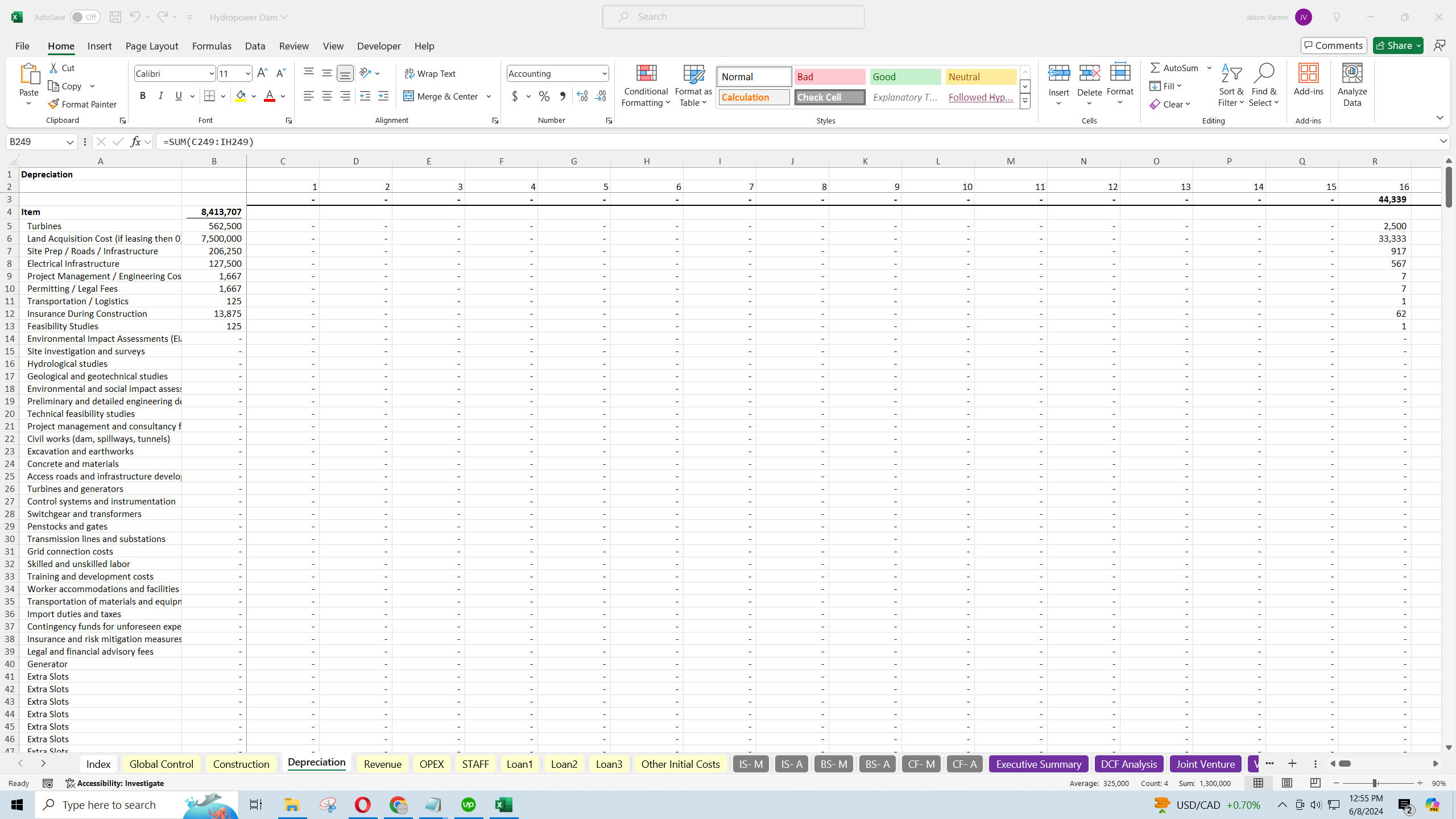Open the File menu

pos(22,46)
